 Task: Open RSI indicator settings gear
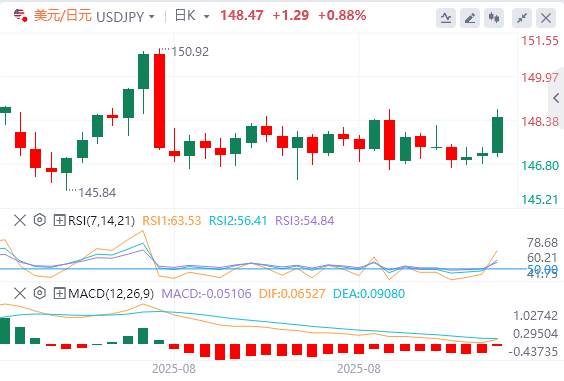tap(40, 220)
